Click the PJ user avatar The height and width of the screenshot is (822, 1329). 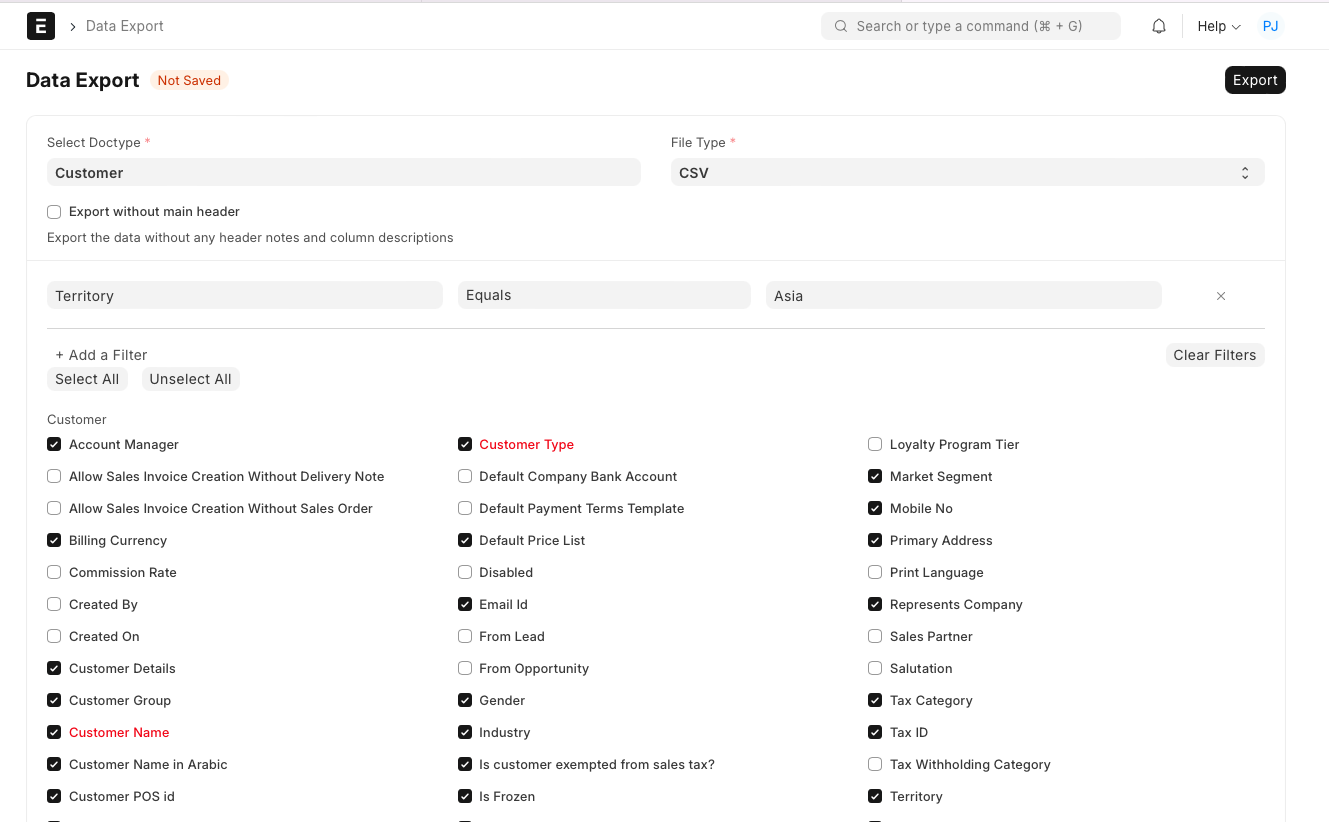point(1271,26)
